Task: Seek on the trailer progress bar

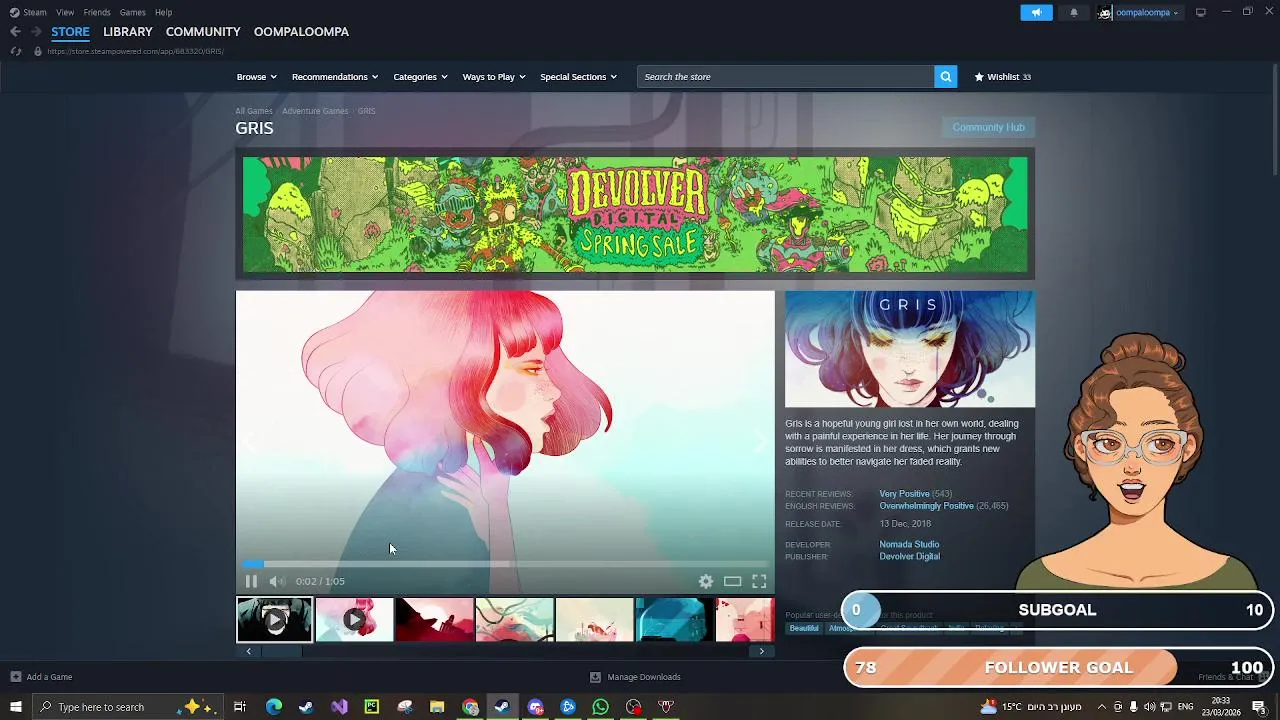Action: point(505,564)
